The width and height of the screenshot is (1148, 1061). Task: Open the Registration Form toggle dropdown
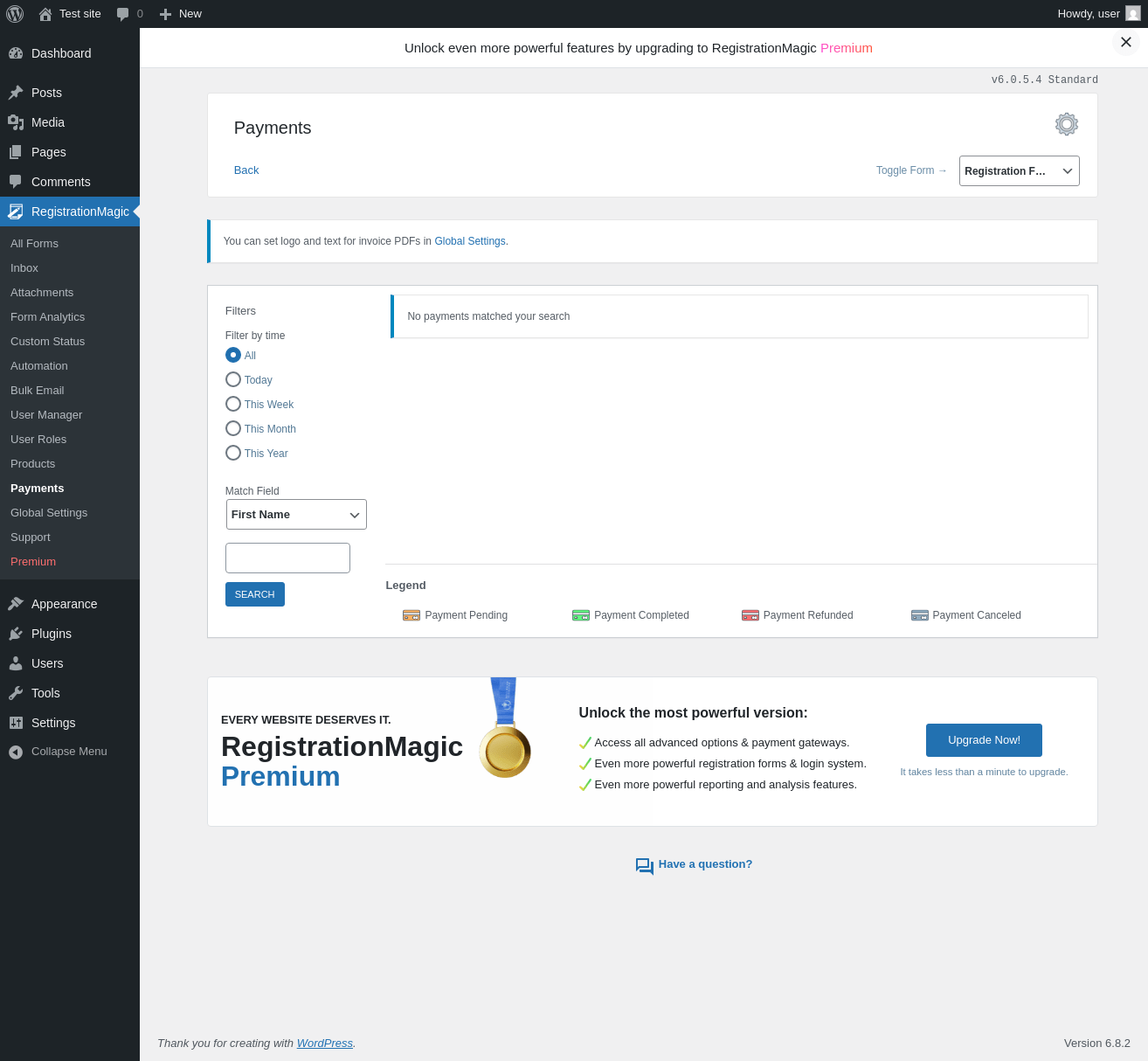pyautogui.click(x=1020, y=171)
